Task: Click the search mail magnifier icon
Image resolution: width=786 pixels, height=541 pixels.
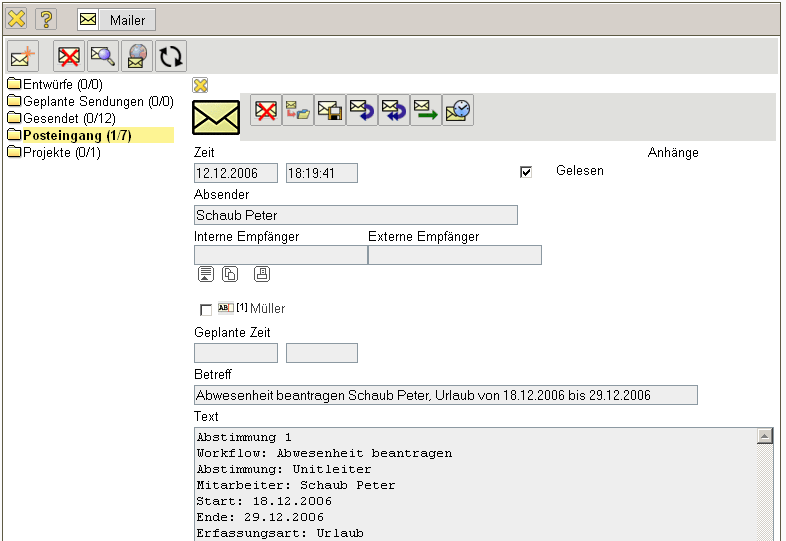Action: pyautogui.click(x=102, y=57)
